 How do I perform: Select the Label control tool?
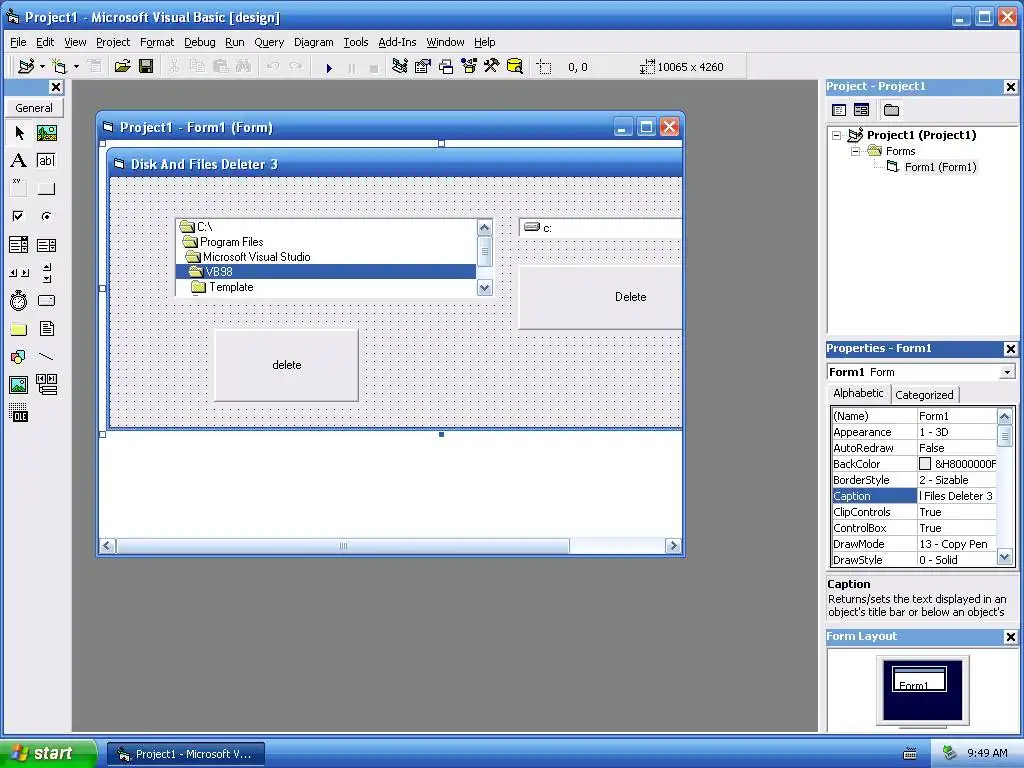pyautogui.click(x=19, y=161)
